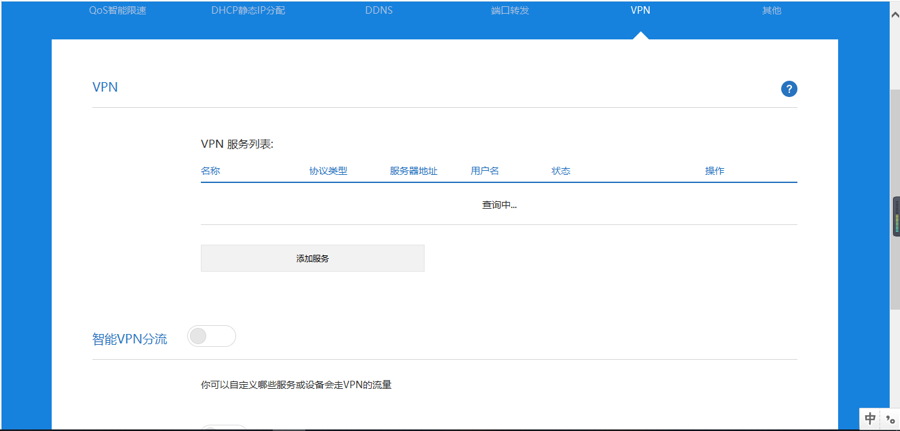
Task: Click the VPN 服务列表 label
Action: [237, 144]
